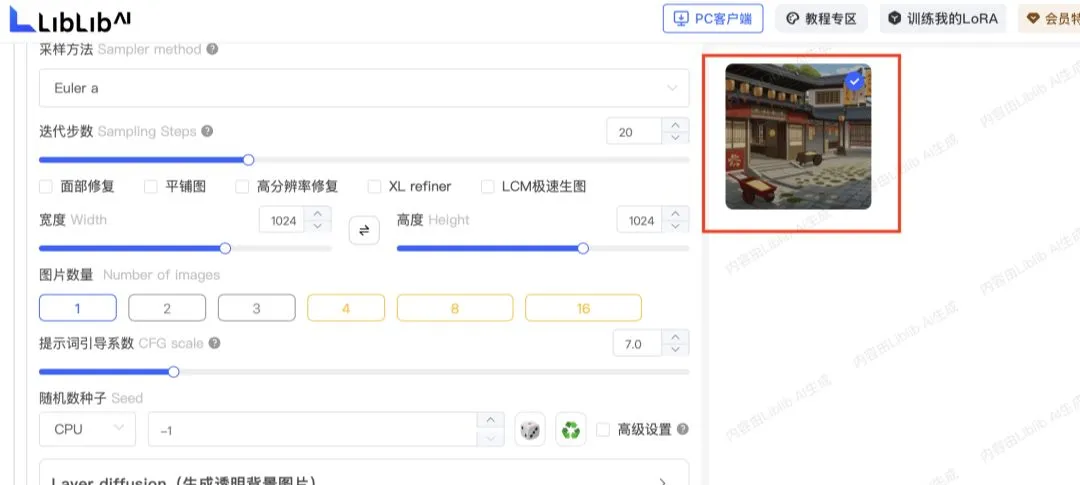Open help for Sampler method

click(213, 50)
